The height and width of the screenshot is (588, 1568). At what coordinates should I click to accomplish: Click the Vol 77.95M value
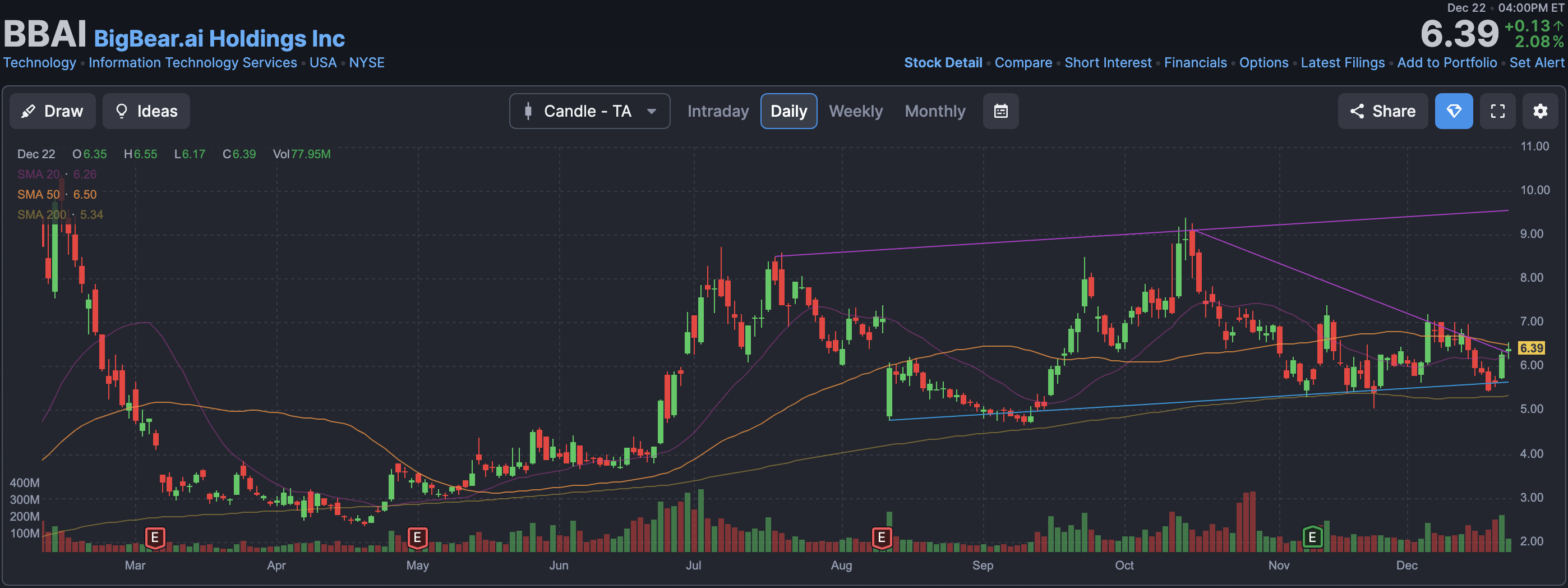tap(301, 154)
